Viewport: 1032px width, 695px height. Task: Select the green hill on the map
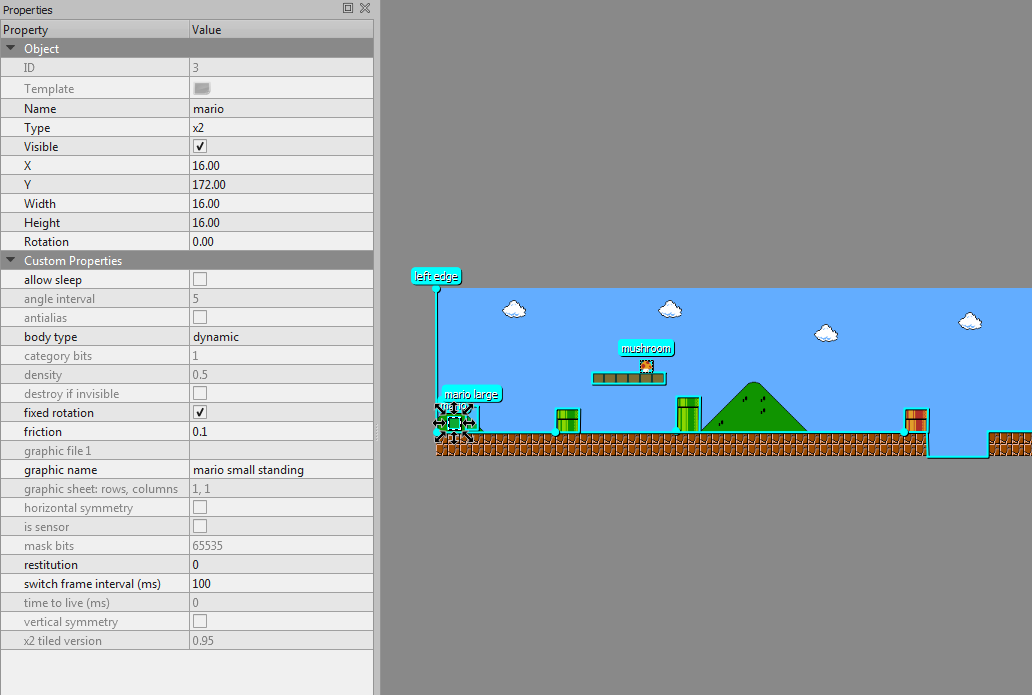754,408
